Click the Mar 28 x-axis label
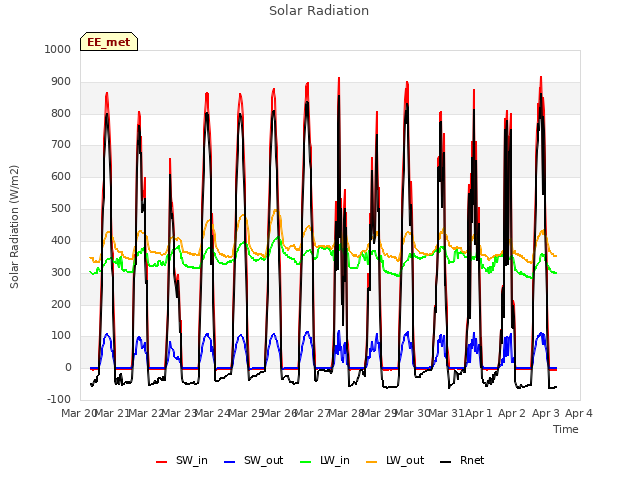 pos(345,413)
